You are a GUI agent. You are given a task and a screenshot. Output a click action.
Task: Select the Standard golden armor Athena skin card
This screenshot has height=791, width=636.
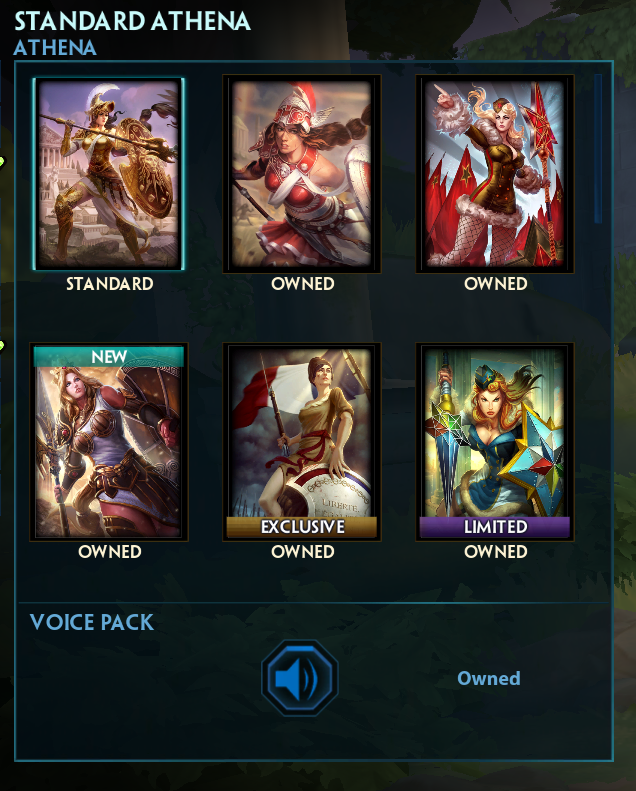pos(109,174)
